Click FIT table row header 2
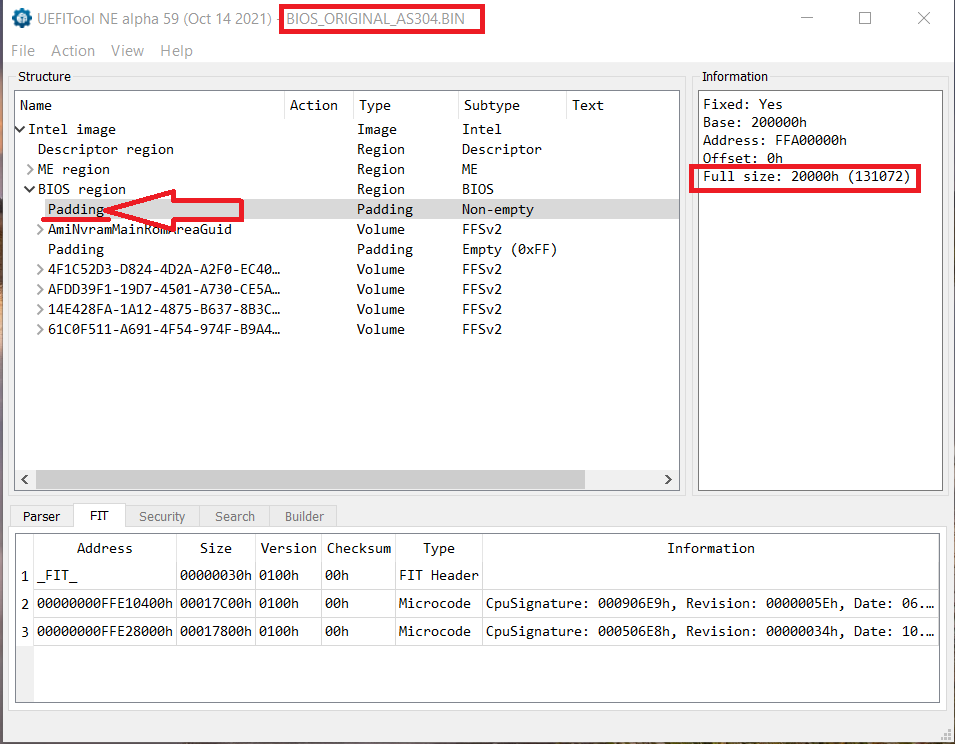This screenshot has width=955, height=744. click(24, 603)
